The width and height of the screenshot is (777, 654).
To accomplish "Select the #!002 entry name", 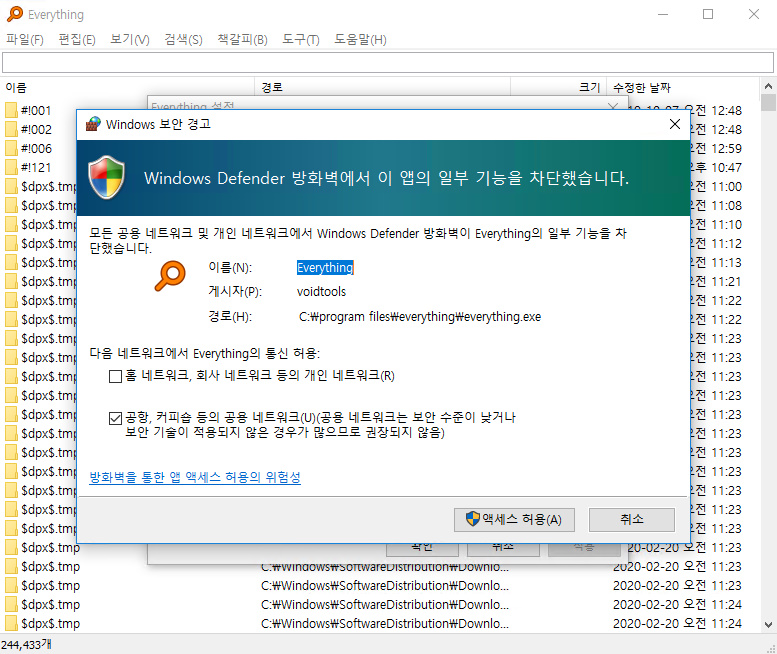I will coord(36,129).
